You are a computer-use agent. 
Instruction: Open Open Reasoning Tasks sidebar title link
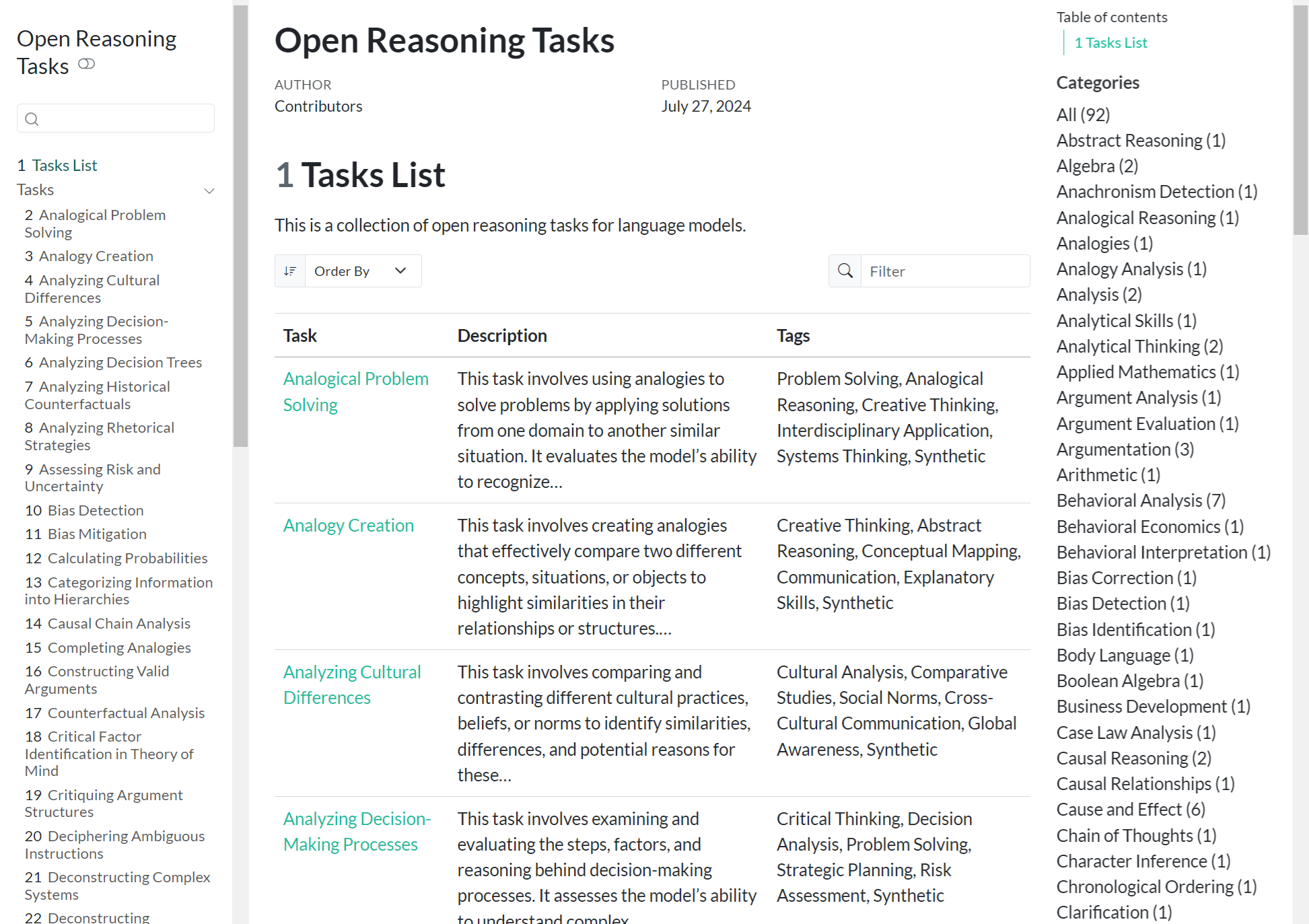pos(96,52)
